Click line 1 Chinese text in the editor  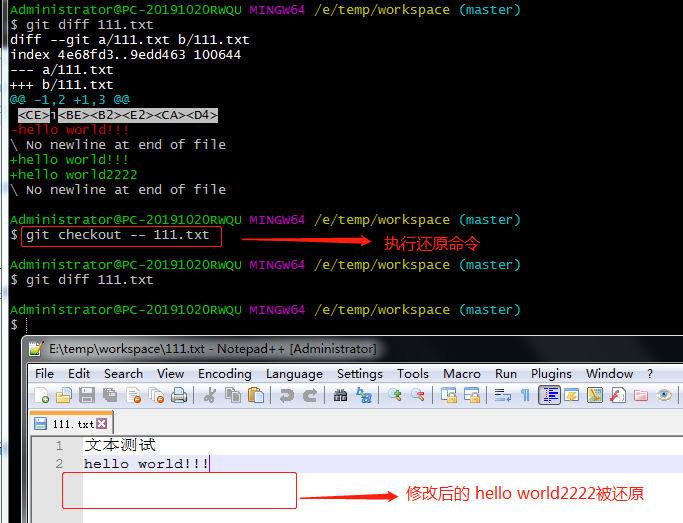coord(120,445)
